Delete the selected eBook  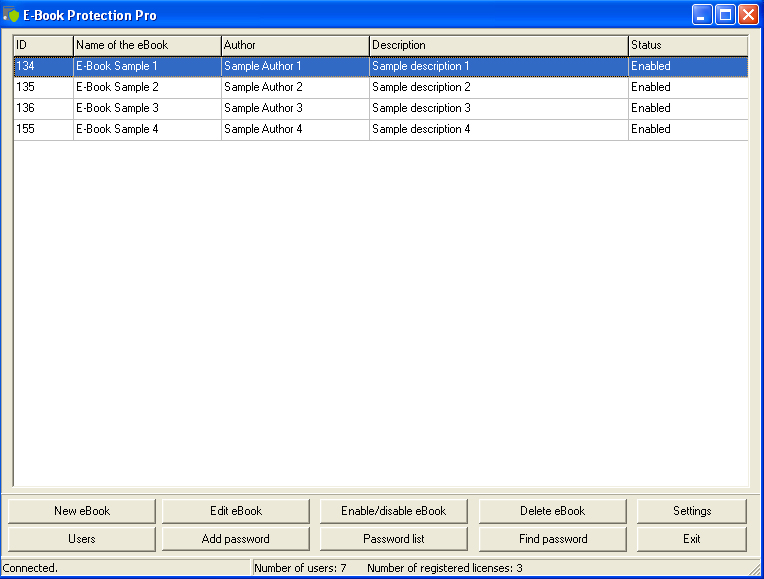point(552,511)
